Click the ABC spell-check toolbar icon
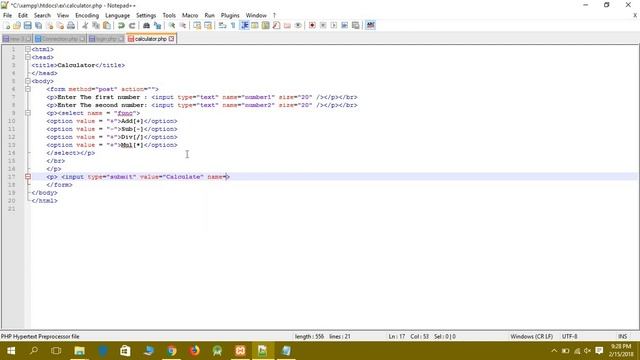Image resolution: width=640 pixels, height=360 pixels. pos(370,25)
